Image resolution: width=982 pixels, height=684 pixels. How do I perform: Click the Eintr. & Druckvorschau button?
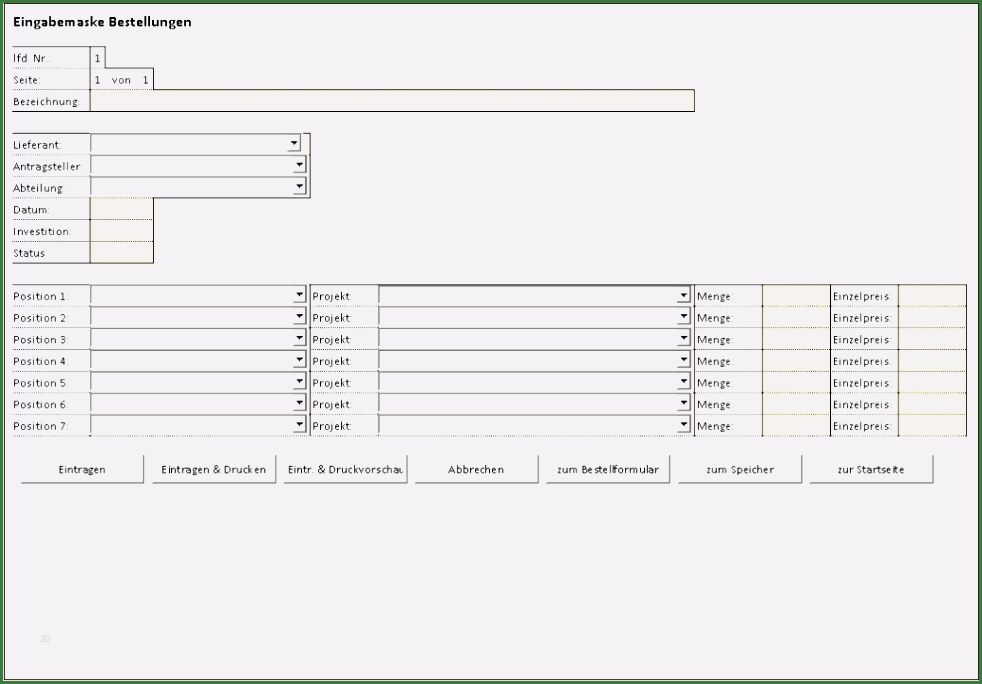pos(345,469)
